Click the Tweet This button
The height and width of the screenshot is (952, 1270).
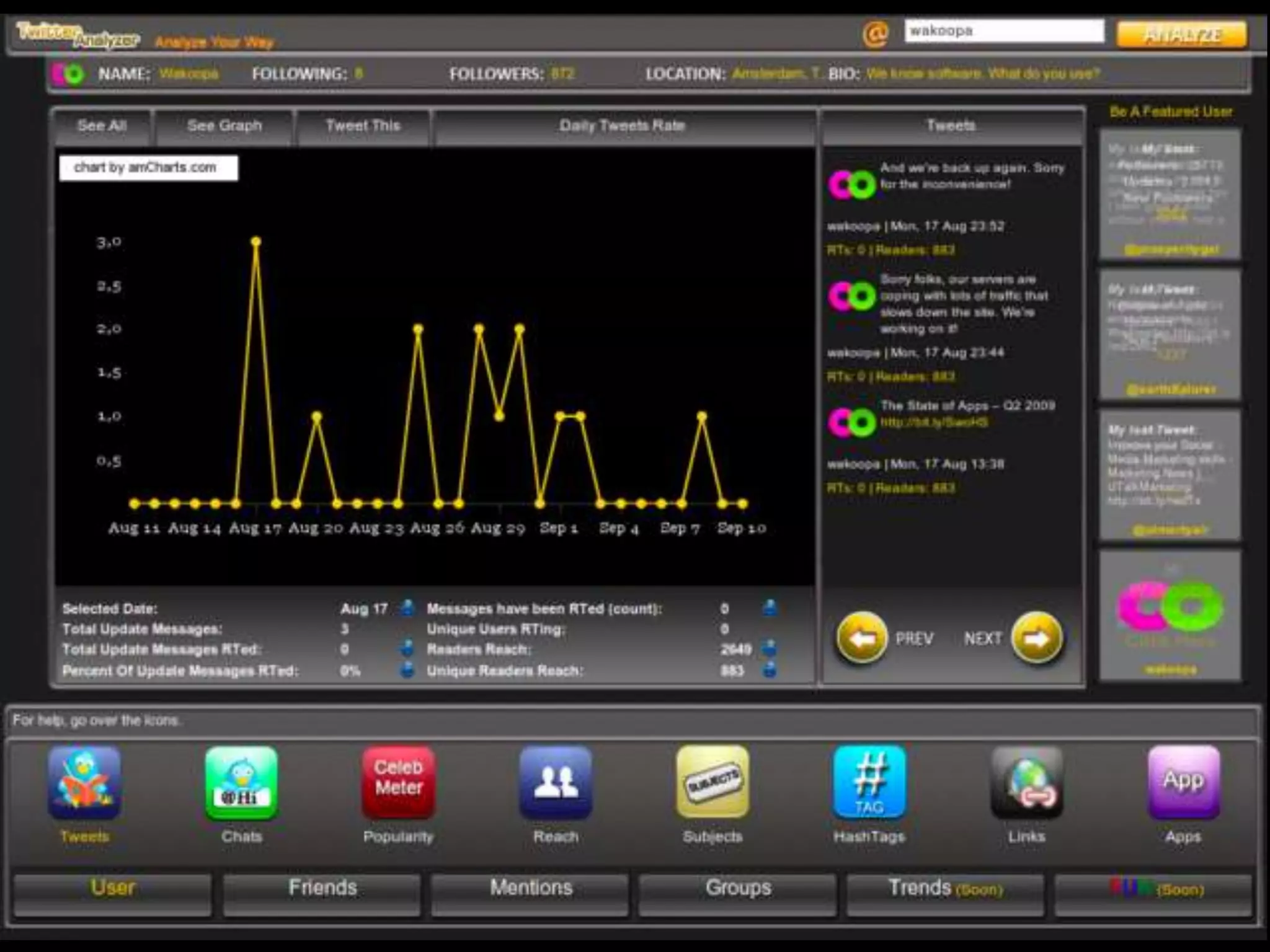[x=363, y=126]
